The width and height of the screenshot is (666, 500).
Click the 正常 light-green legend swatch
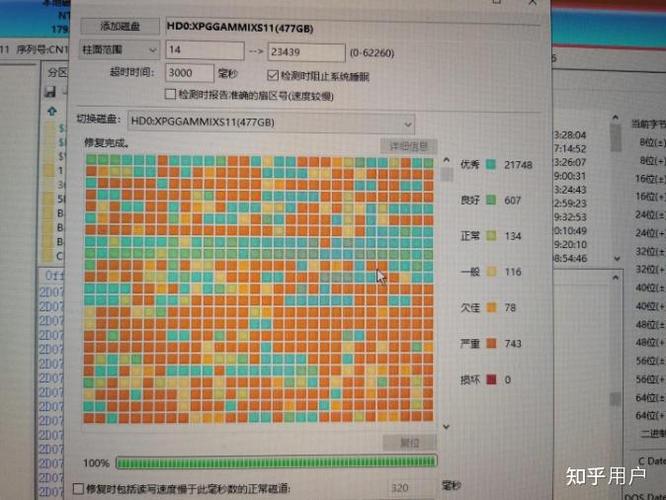click(x=491, y=236)
